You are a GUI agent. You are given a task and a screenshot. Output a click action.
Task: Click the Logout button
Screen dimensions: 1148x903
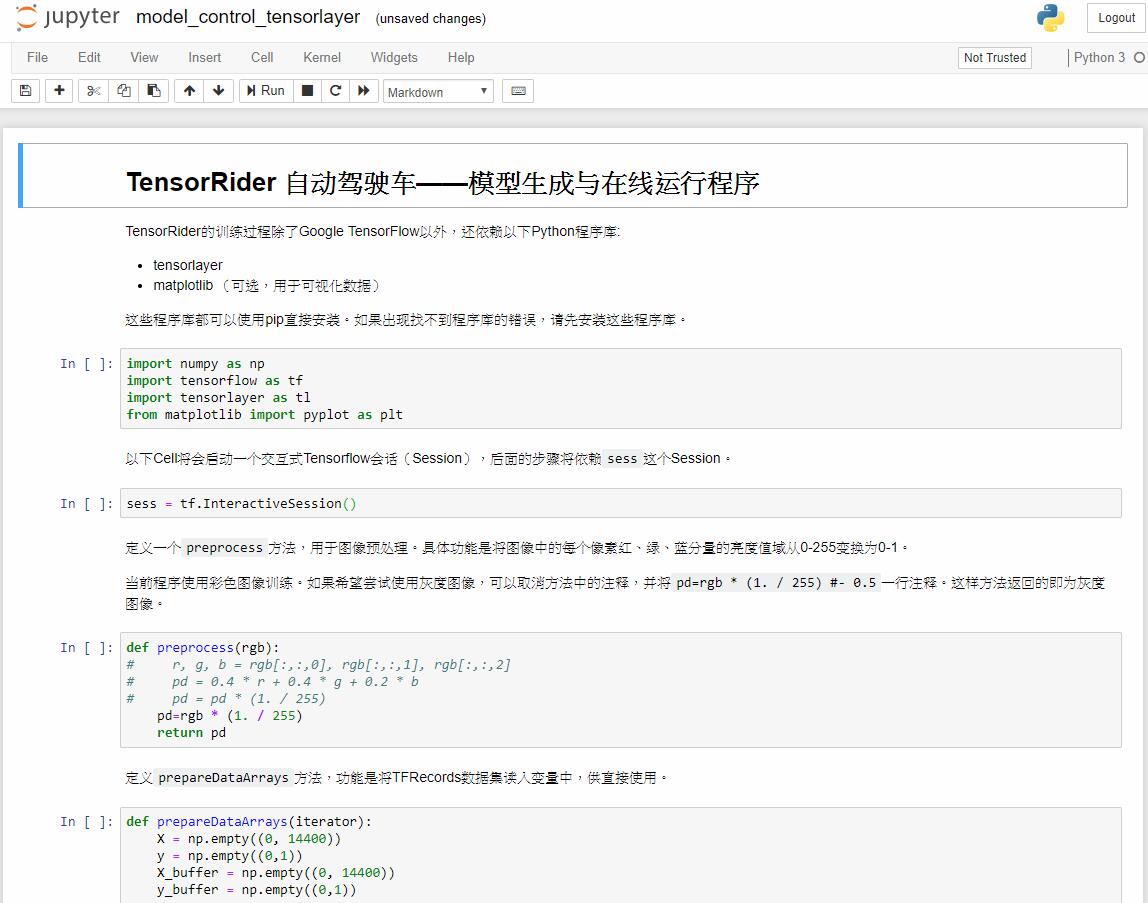[1116, 18]
